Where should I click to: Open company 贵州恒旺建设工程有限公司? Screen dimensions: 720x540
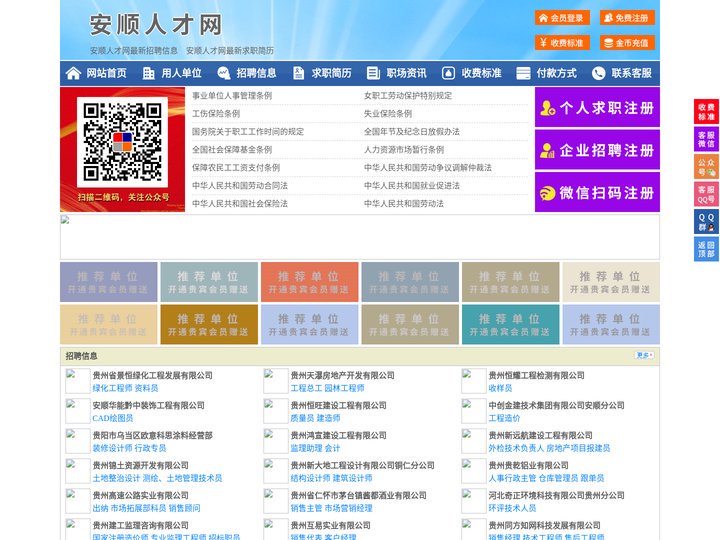click(x=338, y=405)
